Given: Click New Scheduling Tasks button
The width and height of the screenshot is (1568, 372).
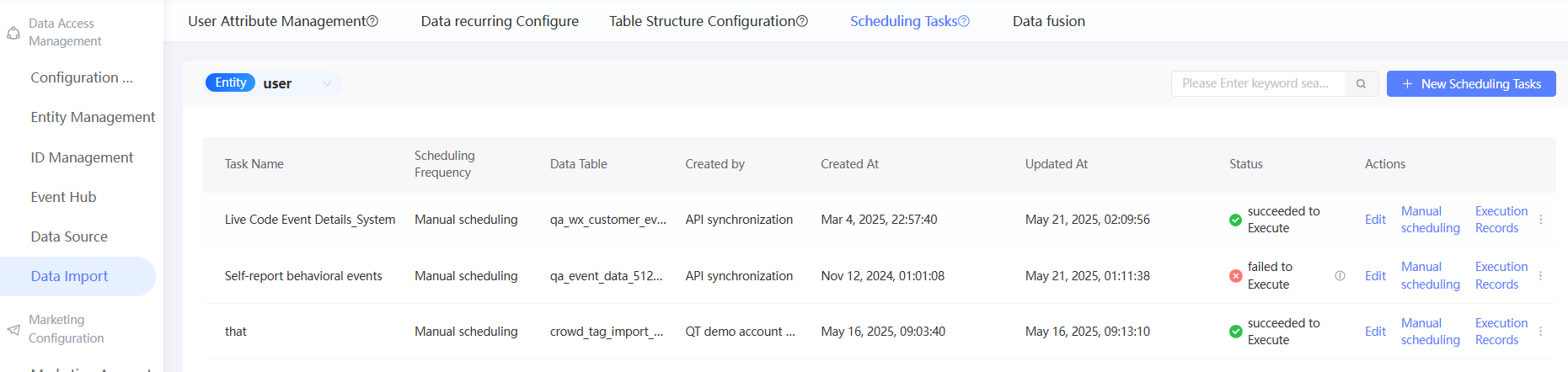Looking at the screenshot, I should click(x=1471, y=83).
